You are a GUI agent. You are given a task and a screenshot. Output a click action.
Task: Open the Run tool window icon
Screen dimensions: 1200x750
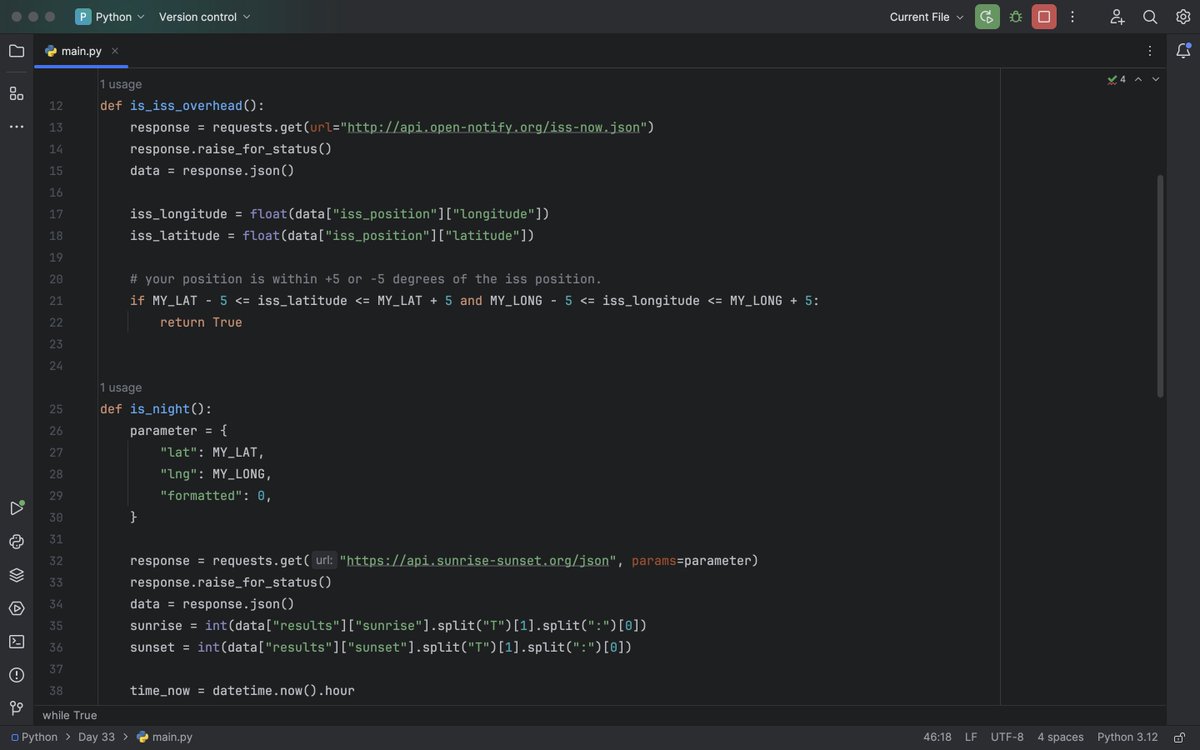(16, 508)
